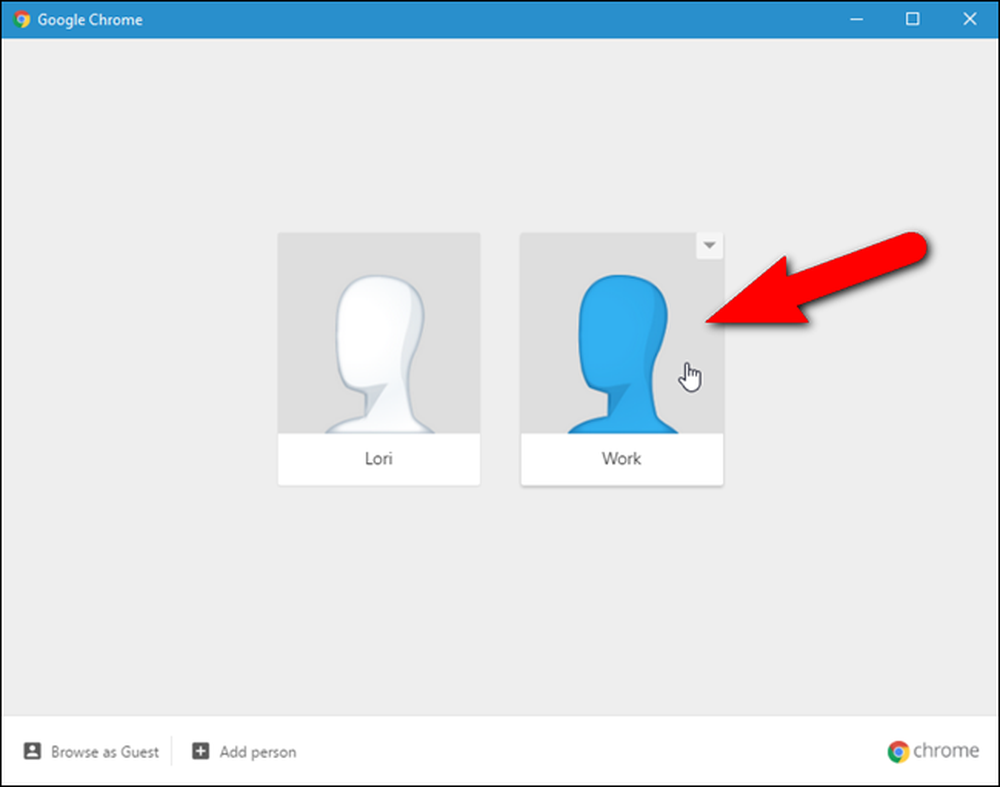Image resolution: width=1000 pixels, height=787 pixels.
Task: Select the white Lori avatar image
Action: (x=379, y=334)
